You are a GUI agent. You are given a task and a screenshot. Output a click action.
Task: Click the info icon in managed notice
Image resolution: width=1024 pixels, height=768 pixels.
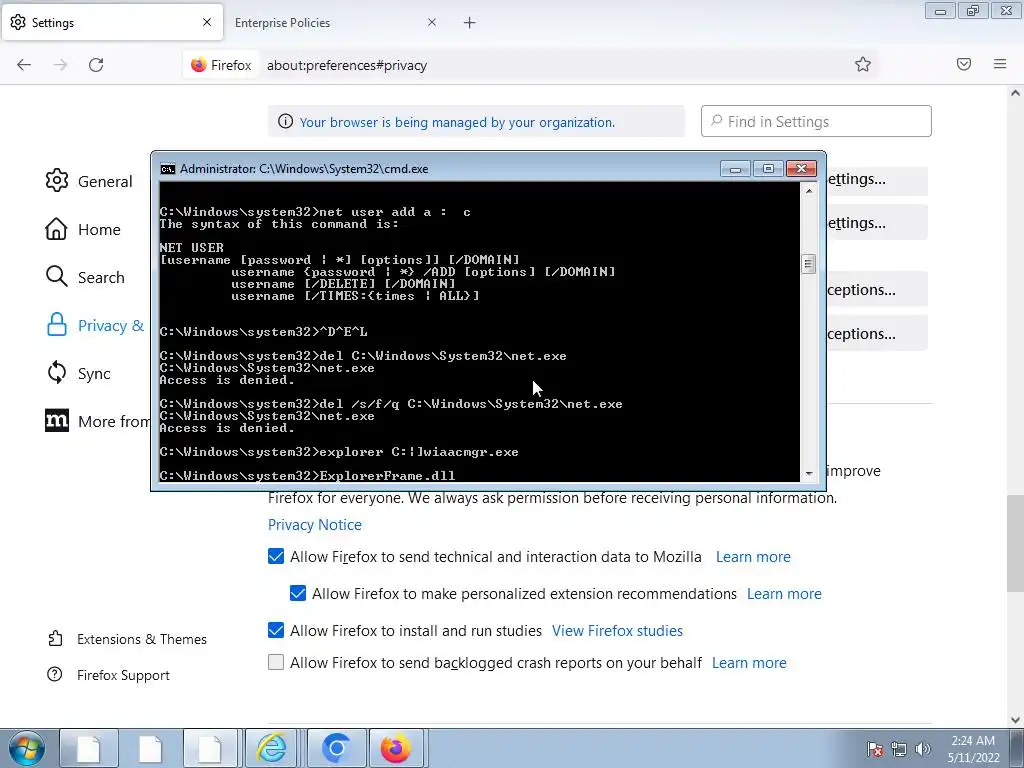click(285, 121)
